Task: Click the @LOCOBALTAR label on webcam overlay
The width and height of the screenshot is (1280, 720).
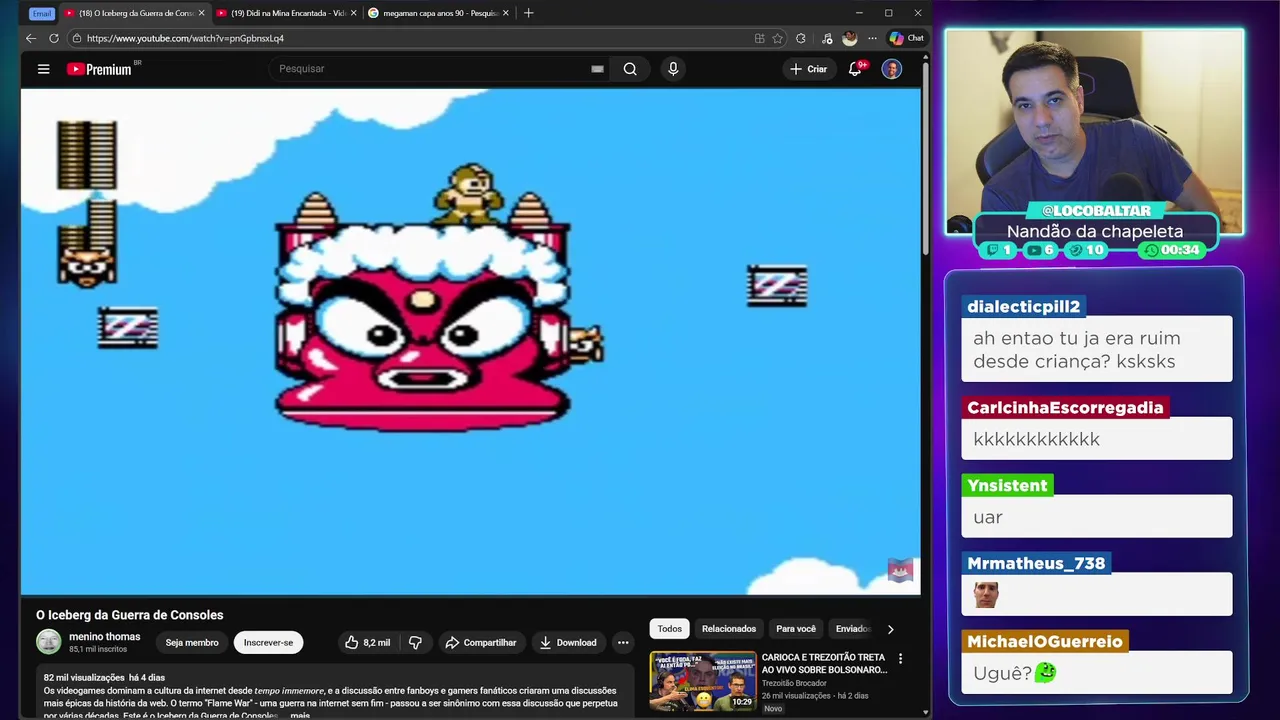Action: [1096, 210]
